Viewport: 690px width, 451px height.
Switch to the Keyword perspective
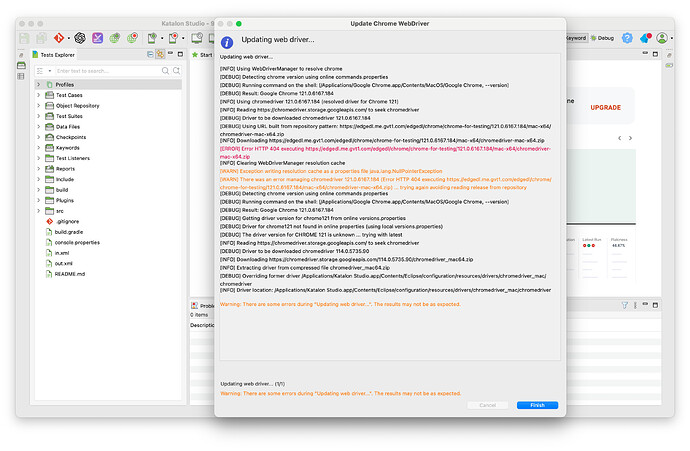coord(576,38)
